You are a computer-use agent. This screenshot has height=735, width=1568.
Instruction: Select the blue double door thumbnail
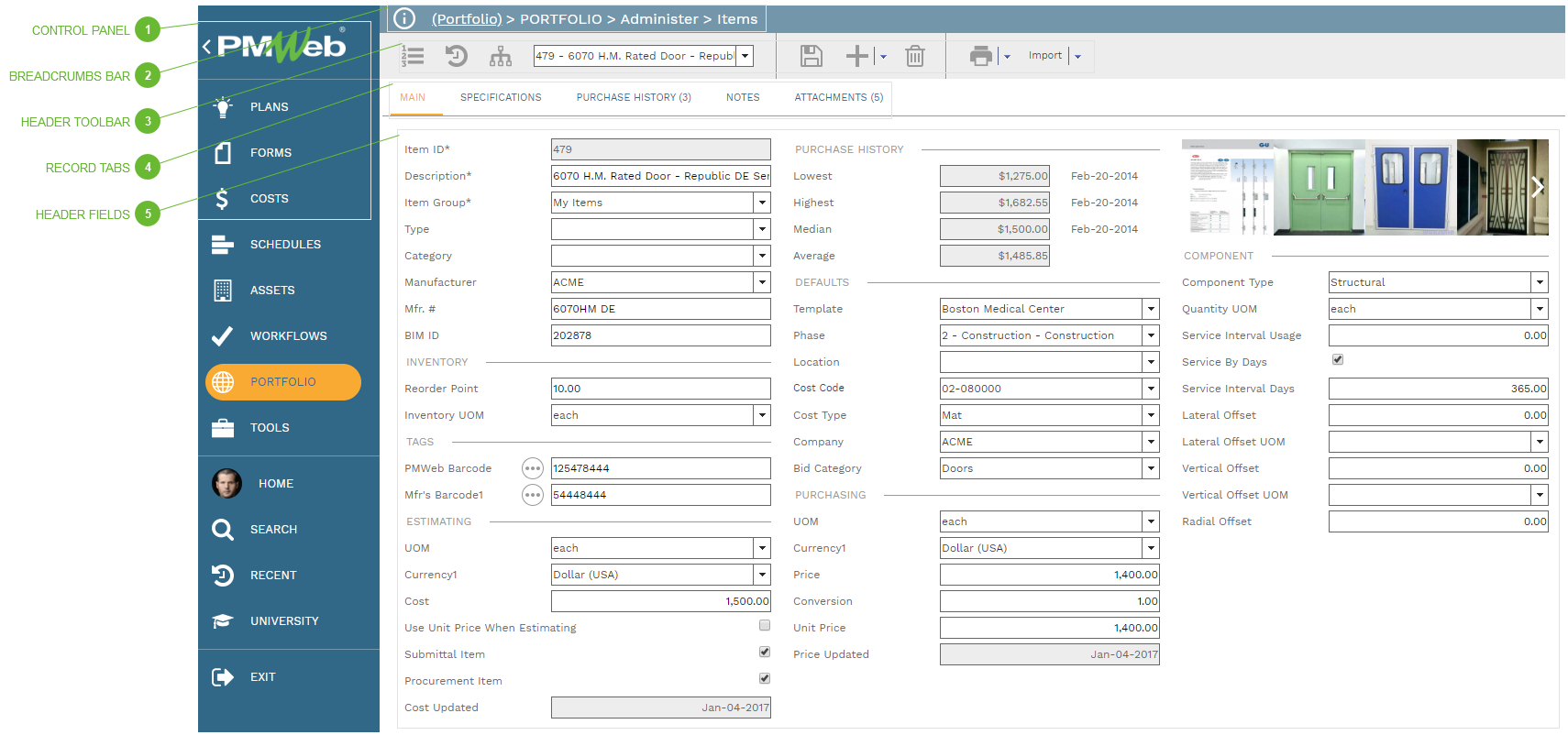[1411, 187]
